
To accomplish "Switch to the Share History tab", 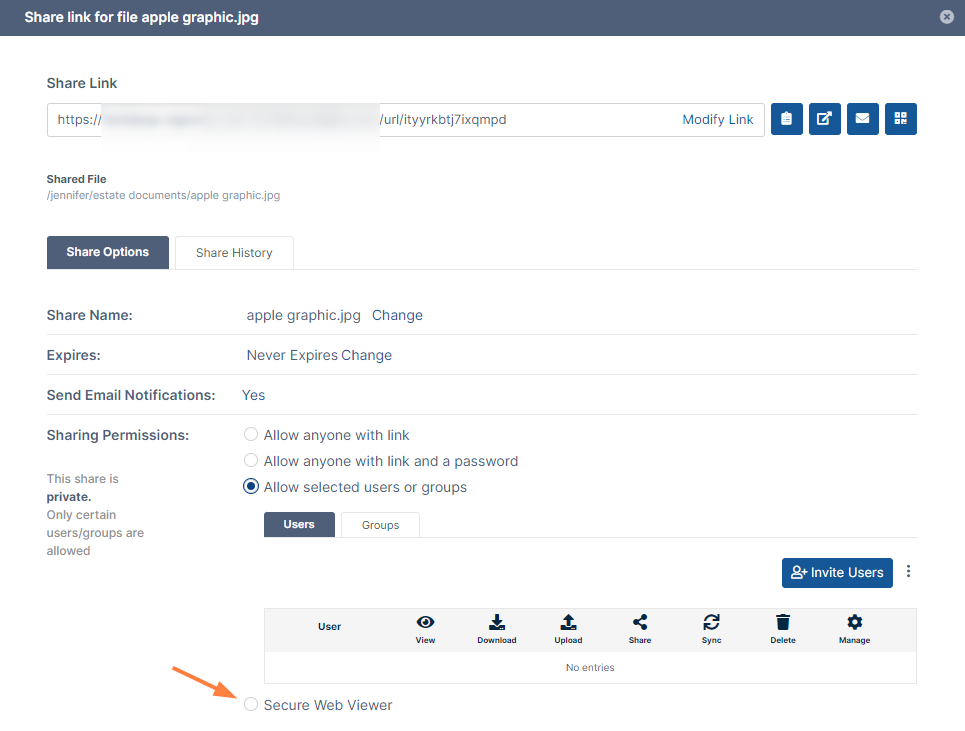I will point(234,253).
